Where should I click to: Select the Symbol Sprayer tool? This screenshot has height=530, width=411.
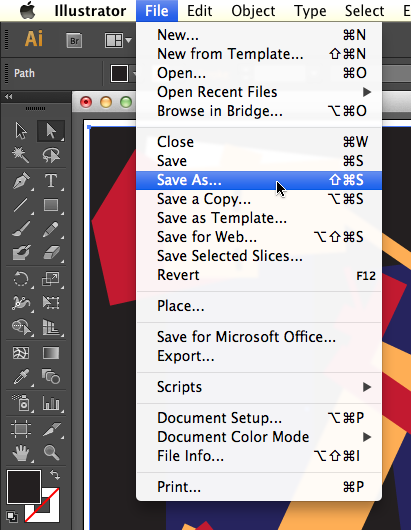point(21,403)
